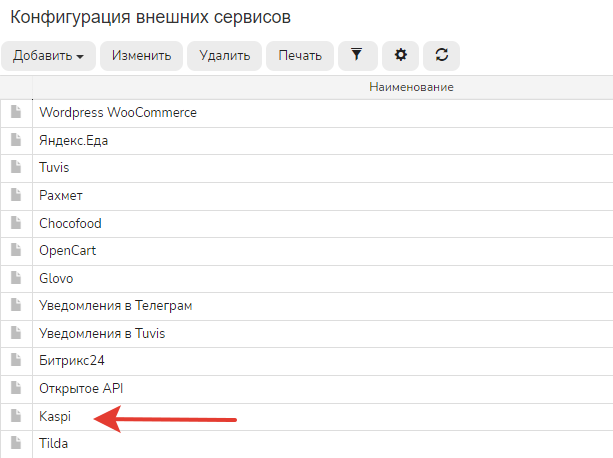The height and width of the screenshot is (458, 613).
Task: Select the Яндекс.Еда row
Action: [x=306, y=141]
